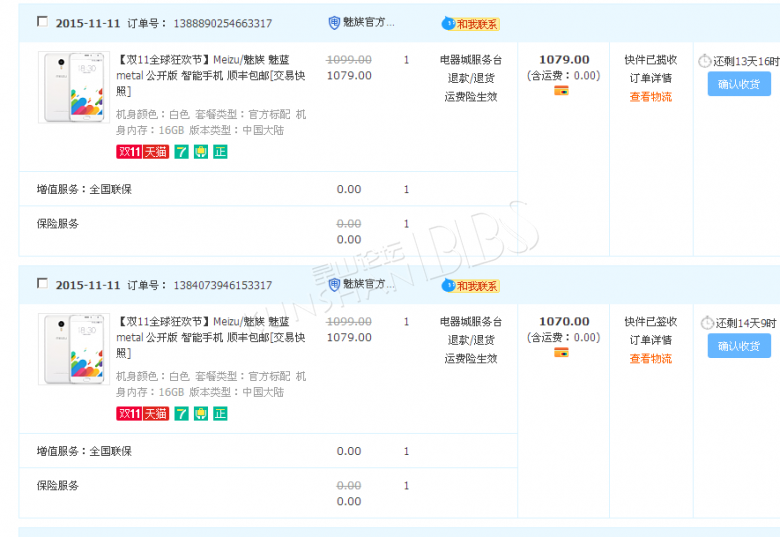The width and height of the screenshot is (780, 537).
Task: Click 双11 red badge in order 1384073946153317
Action: pos(129,414)
